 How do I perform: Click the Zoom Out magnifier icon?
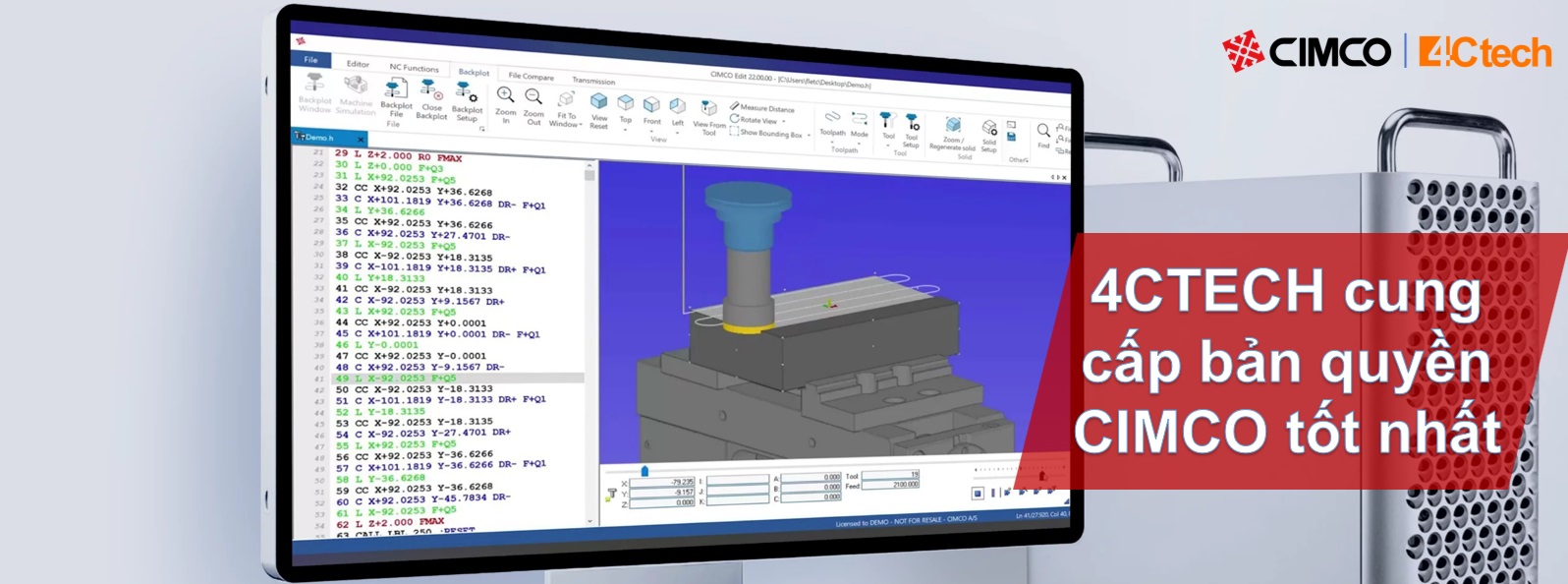(x=533, y=98)
